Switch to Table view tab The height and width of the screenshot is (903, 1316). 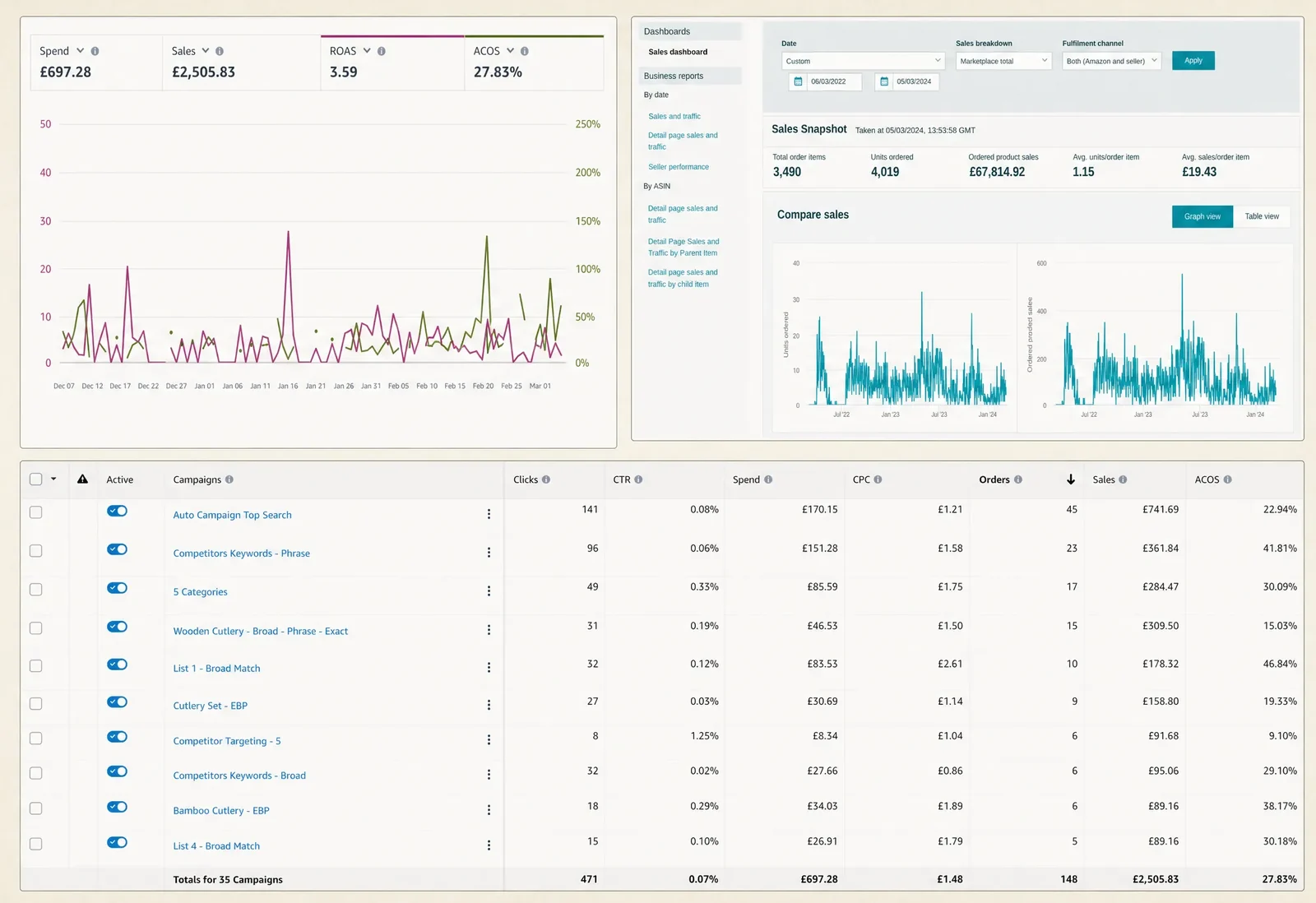(1262, 216)
